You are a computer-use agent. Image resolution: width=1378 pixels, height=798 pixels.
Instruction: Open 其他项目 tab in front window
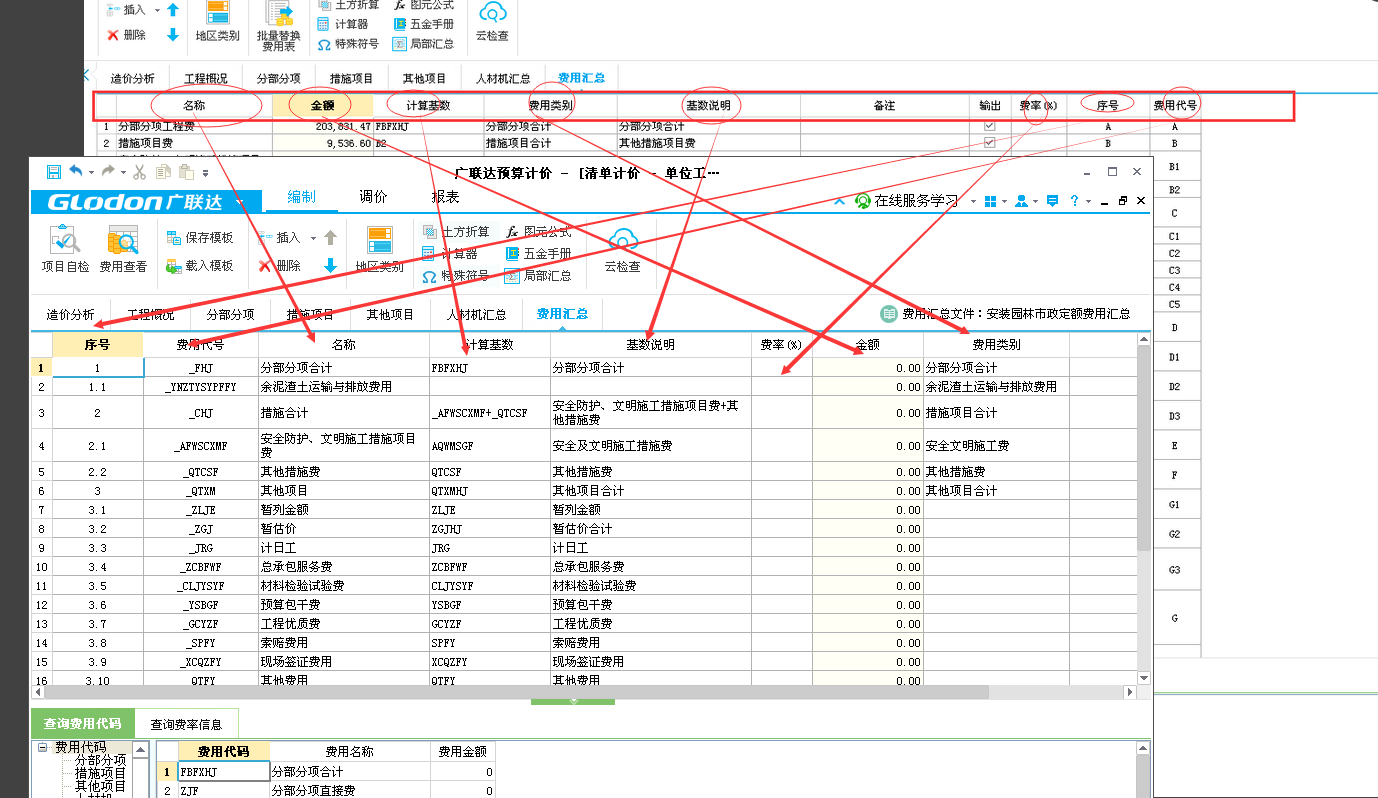point(390,314)
